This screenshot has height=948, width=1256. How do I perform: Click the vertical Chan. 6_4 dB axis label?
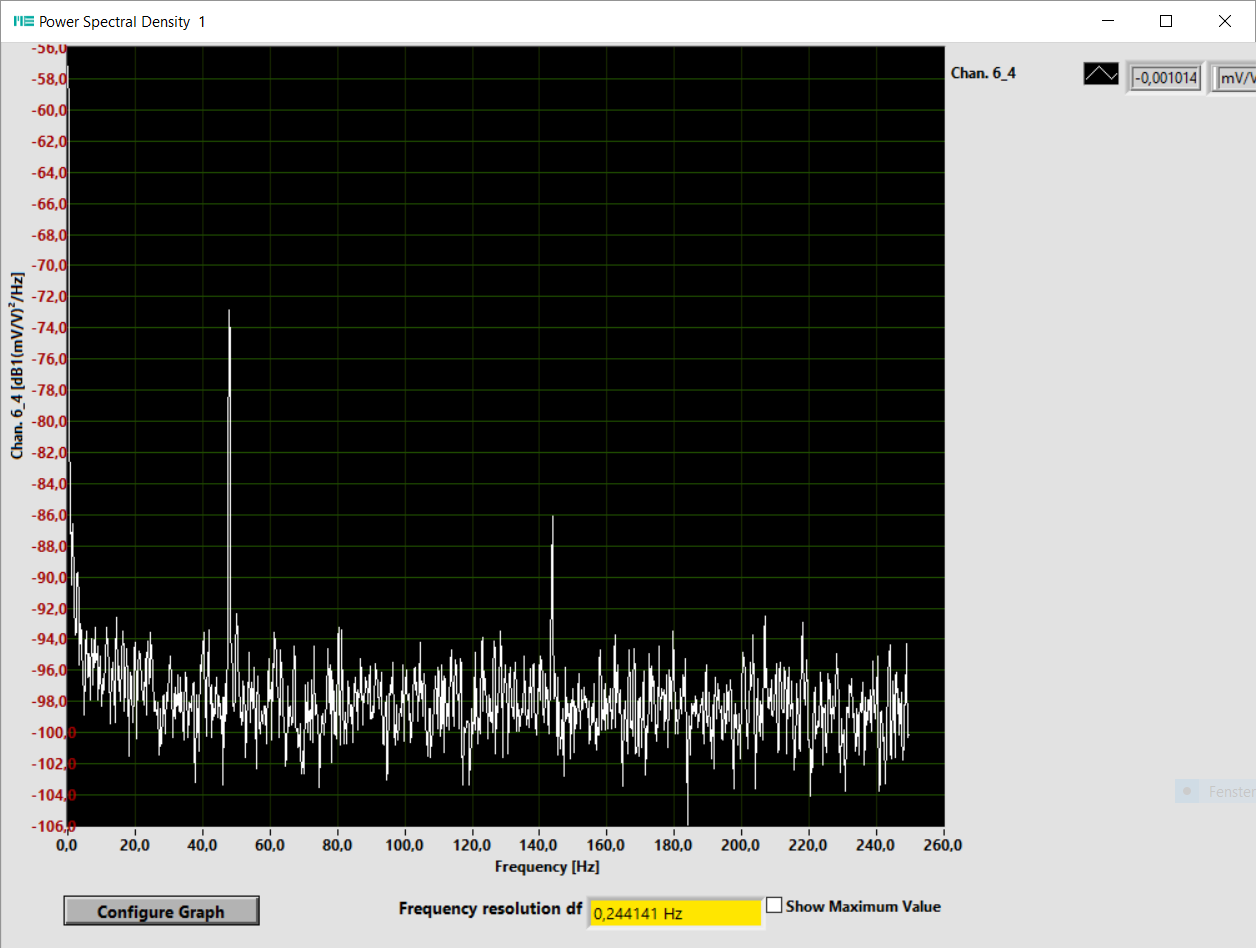(x=17, y=368)
